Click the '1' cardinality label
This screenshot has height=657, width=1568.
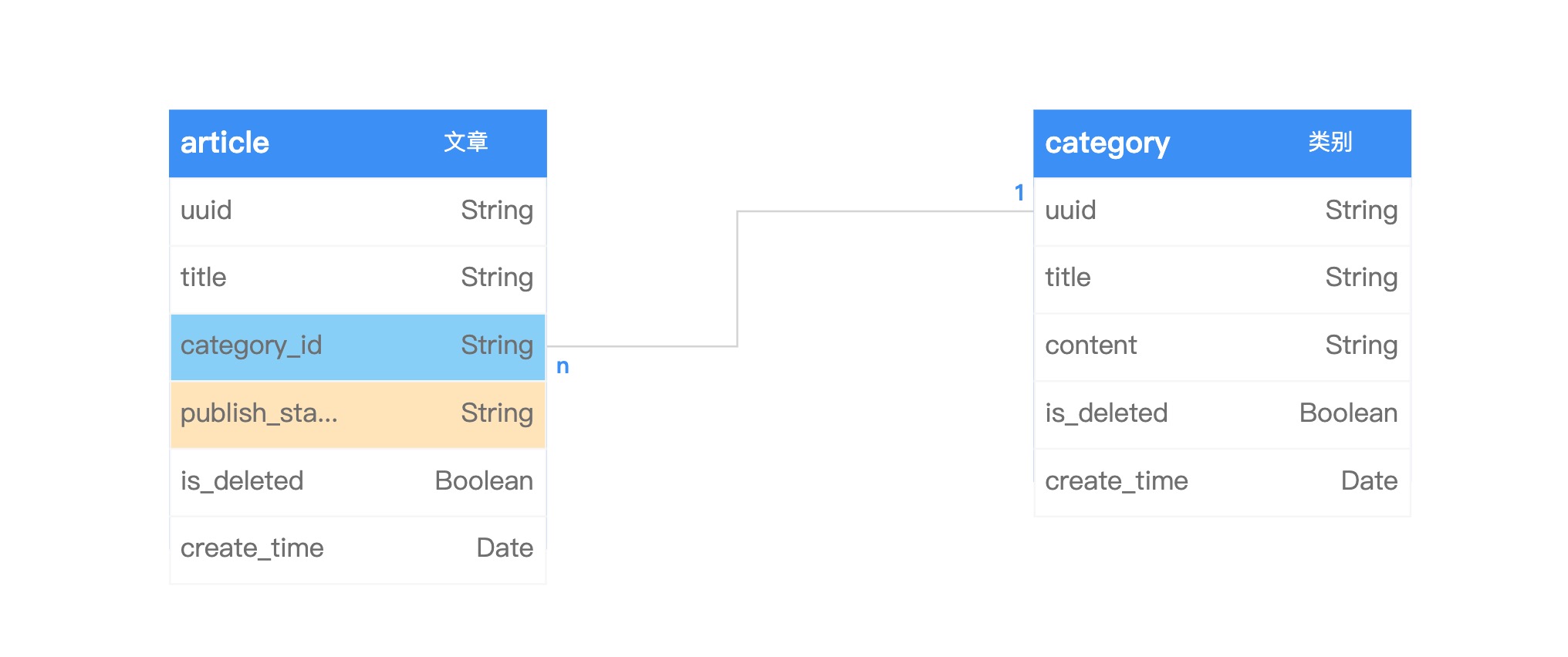click(1019, 193)
